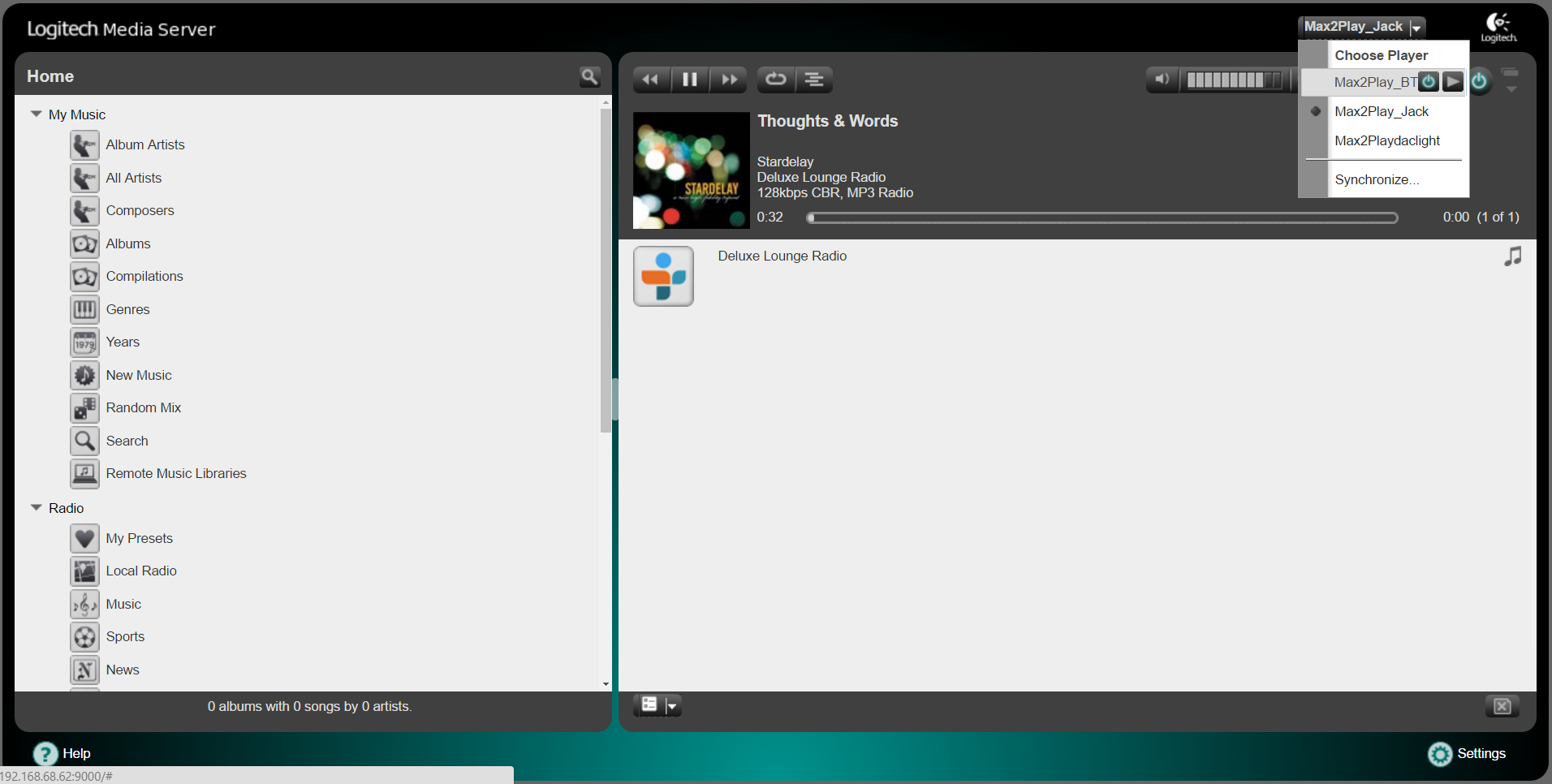The image size is (1552, 784).
Task: Open Album Artists link
Action: click(145, 144)
